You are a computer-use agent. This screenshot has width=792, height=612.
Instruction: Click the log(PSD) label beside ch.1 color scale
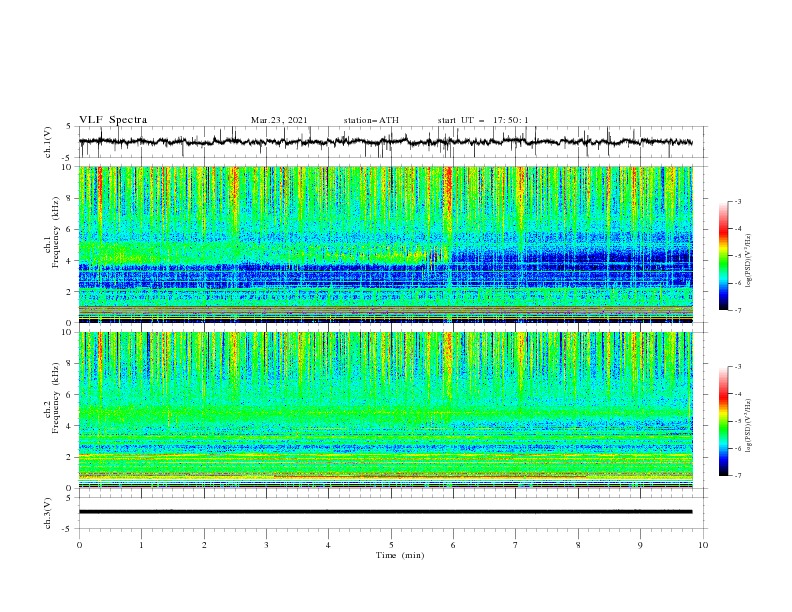pos(749,261)
